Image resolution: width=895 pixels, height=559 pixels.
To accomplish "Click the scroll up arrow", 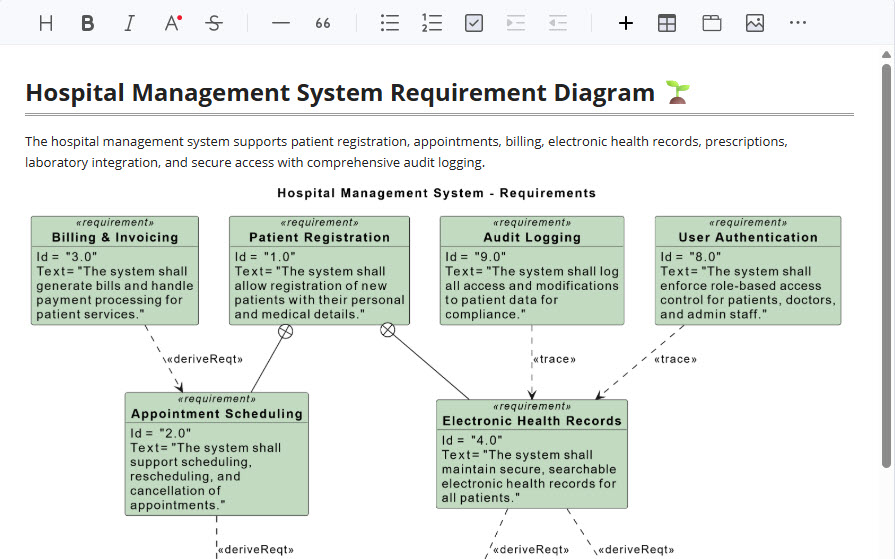I will pyautogui.click(x=886, y=55).
